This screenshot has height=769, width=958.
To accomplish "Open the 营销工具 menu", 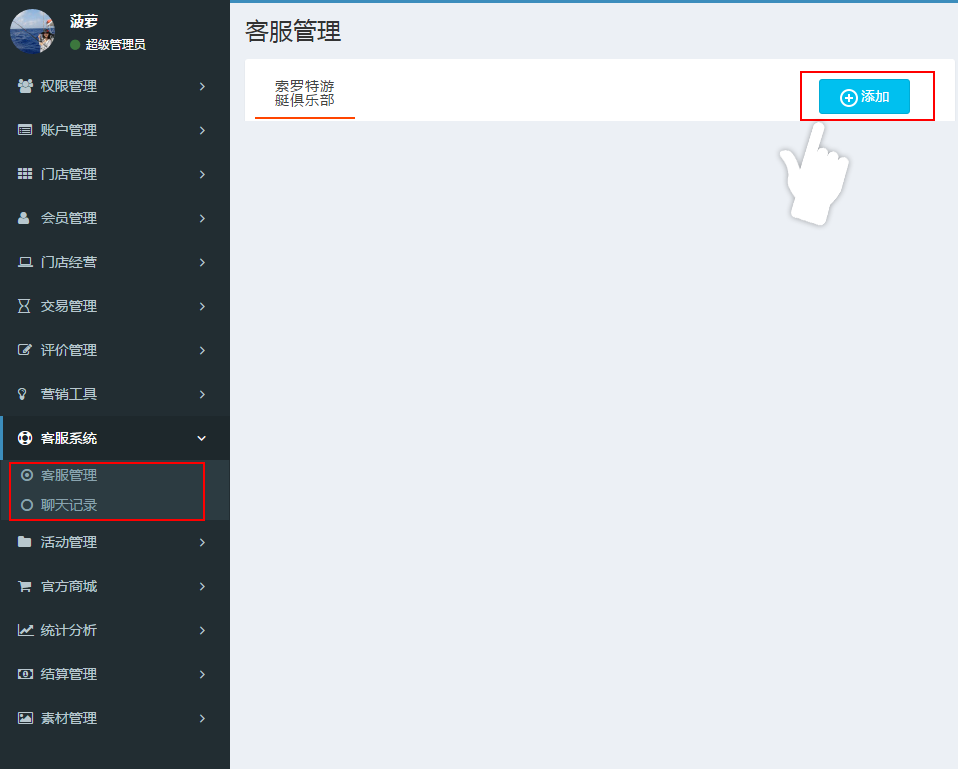I will click(115, 394).
